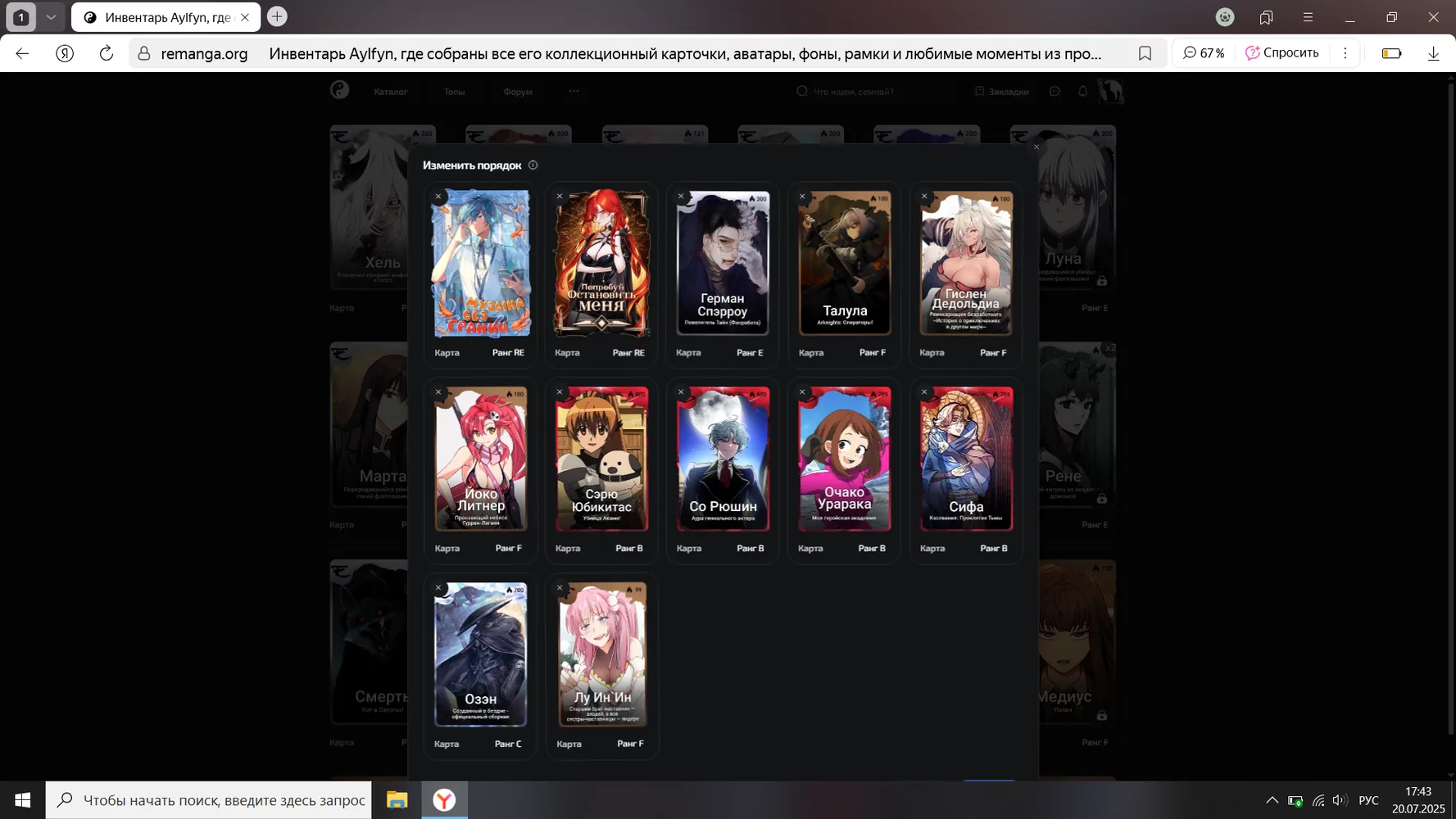Select the Со Рюшин card thumbnail
The height and width of the screenshot is (819, 1456).
click(x=723, y=459)
